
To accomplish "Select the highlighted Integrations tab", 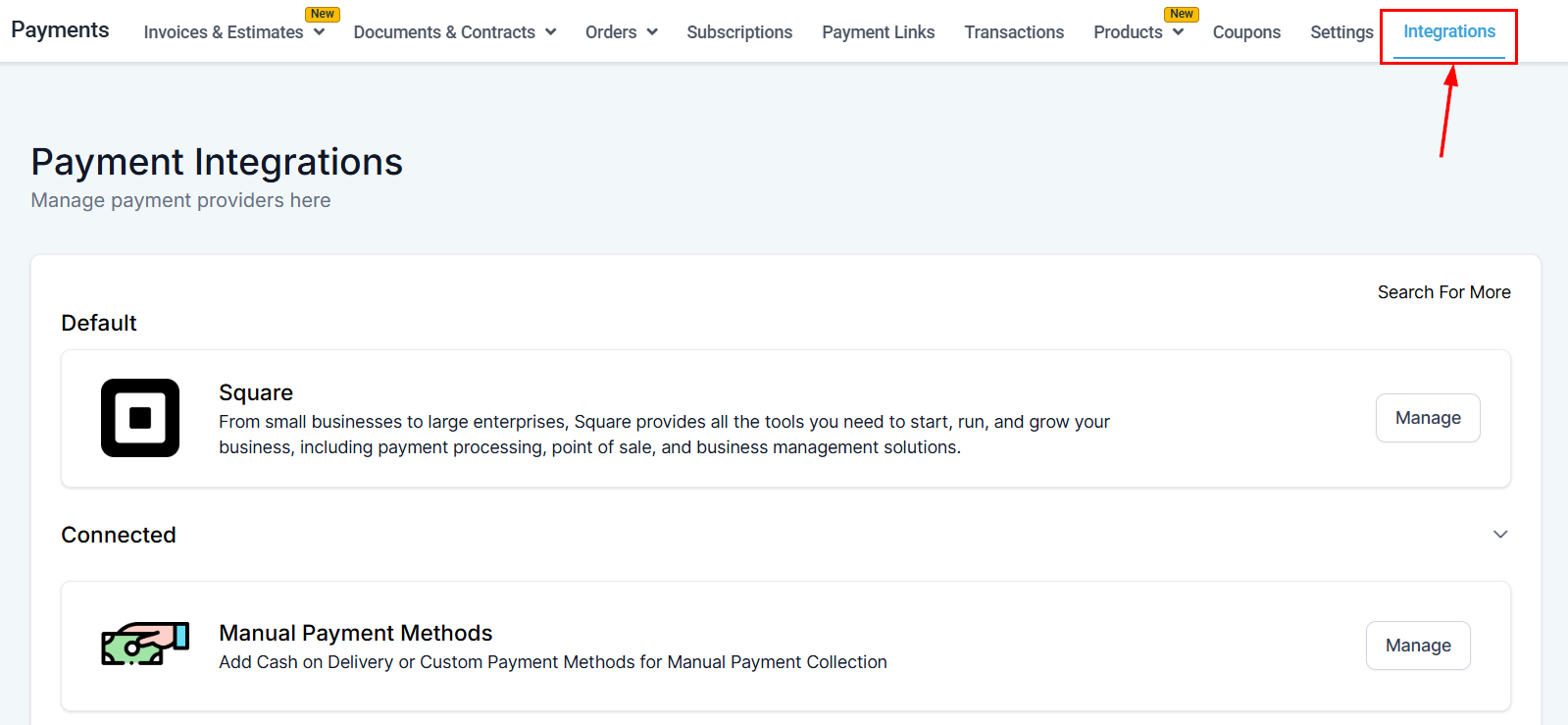I will (1448, 32).
